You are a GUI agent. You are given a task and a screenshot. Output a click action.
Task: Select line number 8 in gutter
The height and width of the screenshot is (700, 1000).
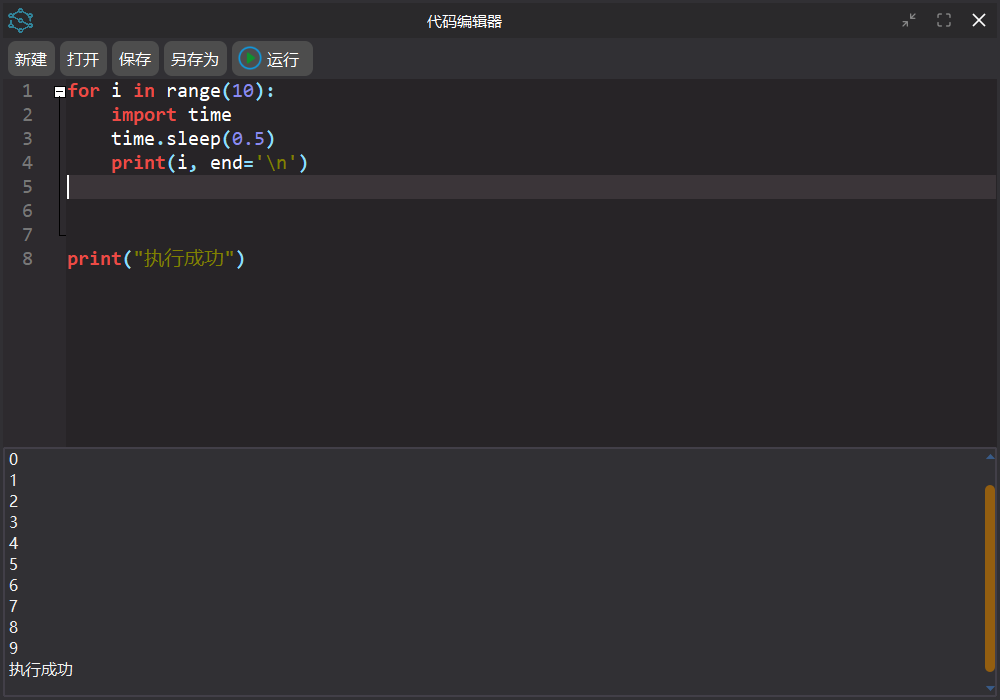(27, 259)
